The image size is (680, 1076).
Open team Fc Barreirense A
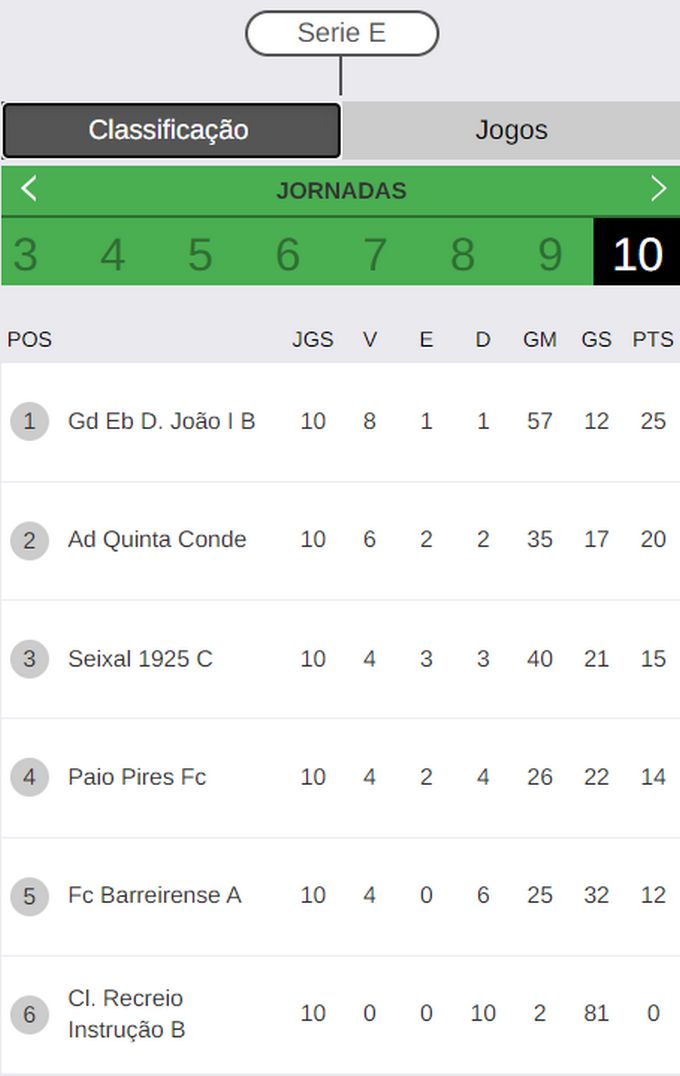[154, 895]
